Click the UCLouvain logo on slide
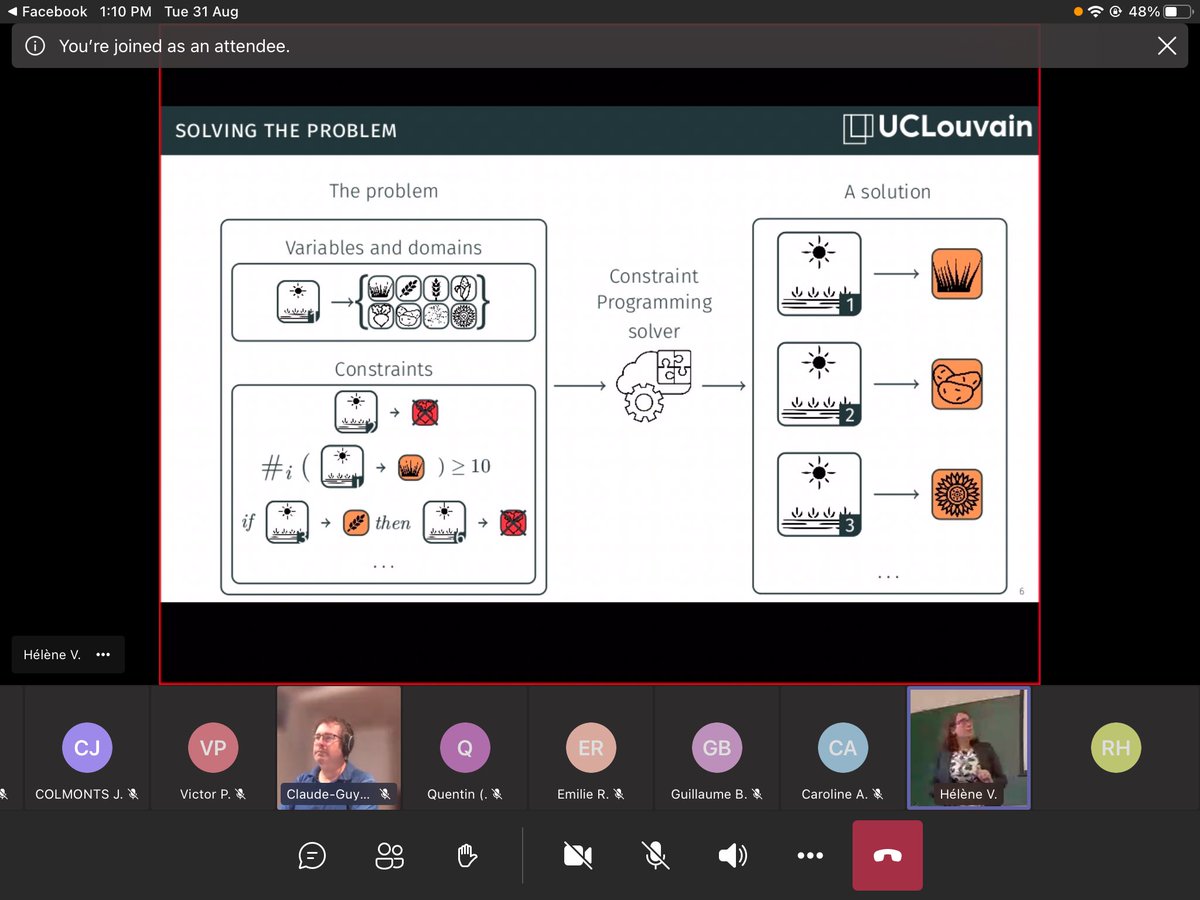This screenshot has height=900, width=1200. [x=937, y=128]
